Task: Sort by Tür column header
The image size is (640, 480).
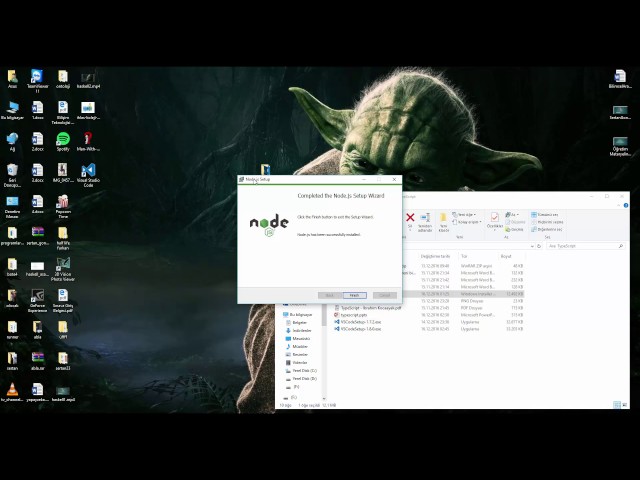Action: [x=464, y=256]
